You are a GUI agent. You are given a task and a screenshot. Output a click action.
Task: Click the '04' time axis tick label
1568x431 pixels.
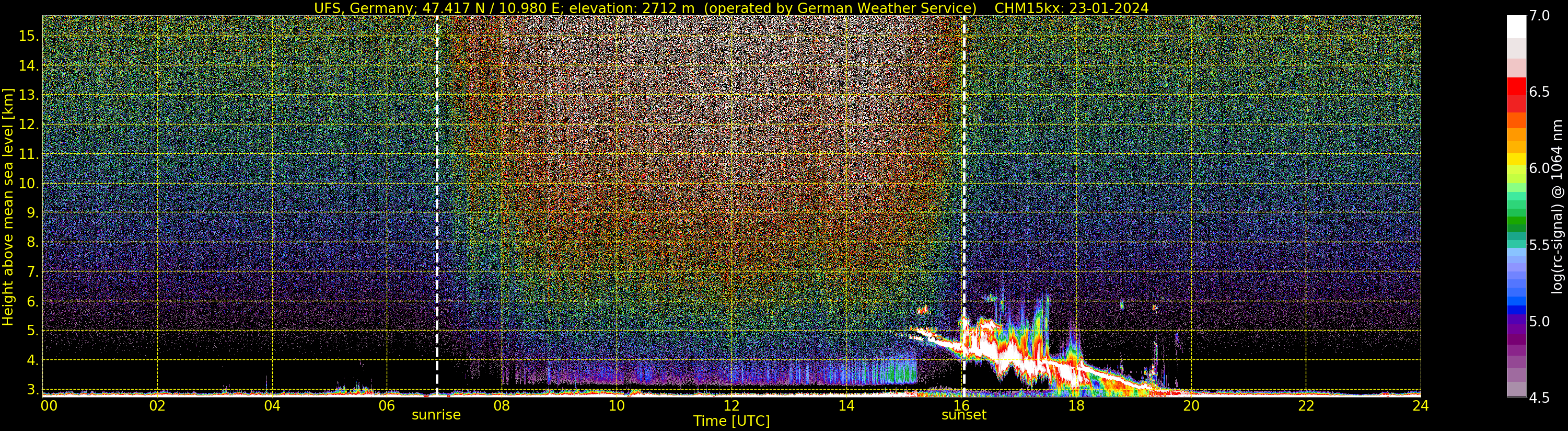click(x=272, y=405)
